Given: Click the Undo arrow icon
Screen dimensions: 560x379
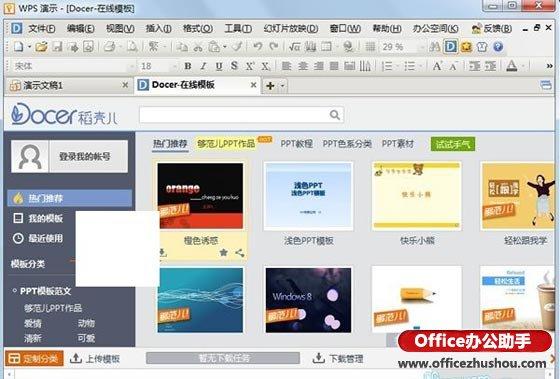Looking at the screenshot, I should tap(258, 46).
